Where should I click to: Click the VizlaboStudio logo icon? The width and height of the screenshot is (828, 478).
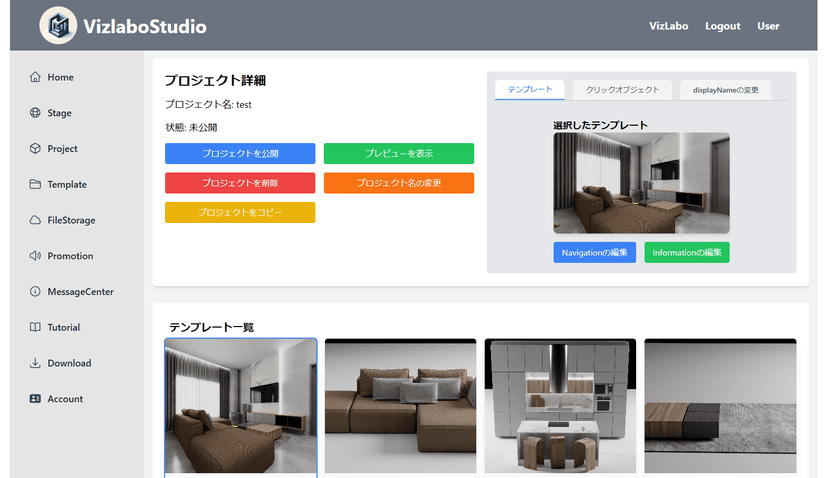(x=58, y=25)
